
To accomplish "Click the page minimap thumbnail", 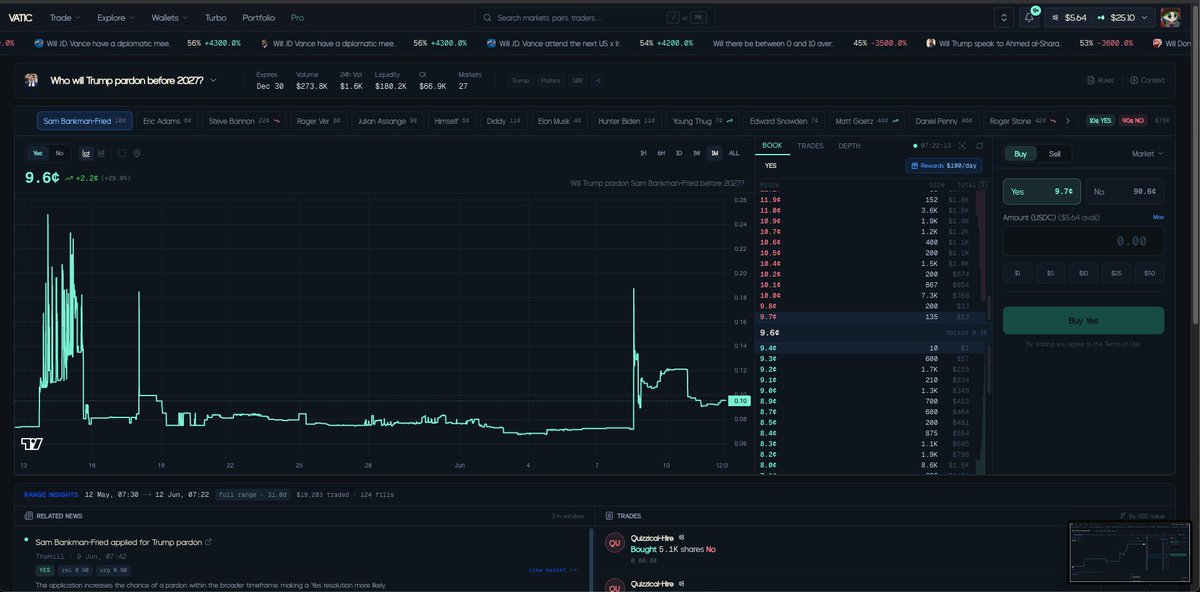I will coord(1130,552).
